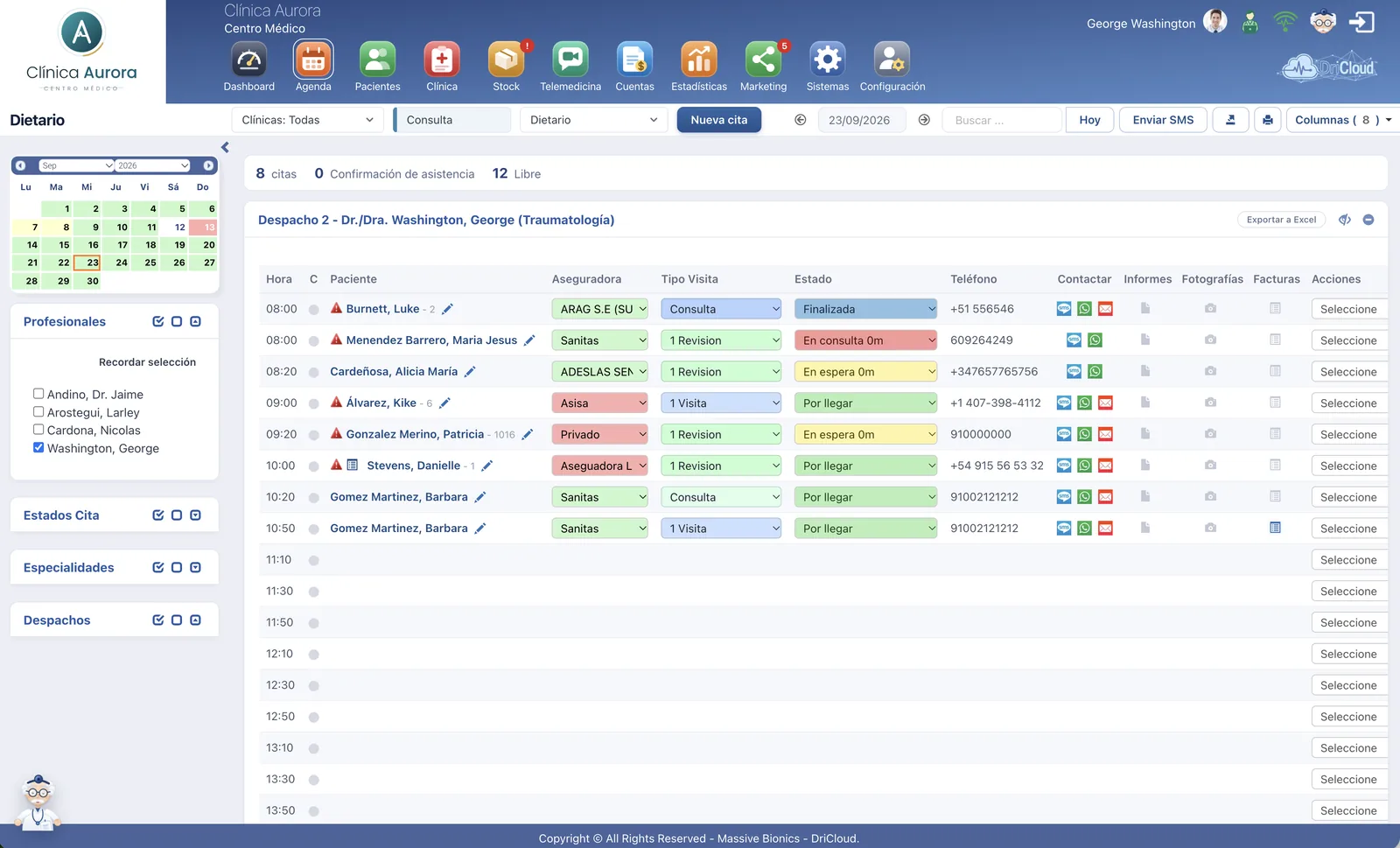Viewport: 1400px width, 848px height.
Task: Send email to Álvarez, Kike
Action: click(x=1105, y=403)
